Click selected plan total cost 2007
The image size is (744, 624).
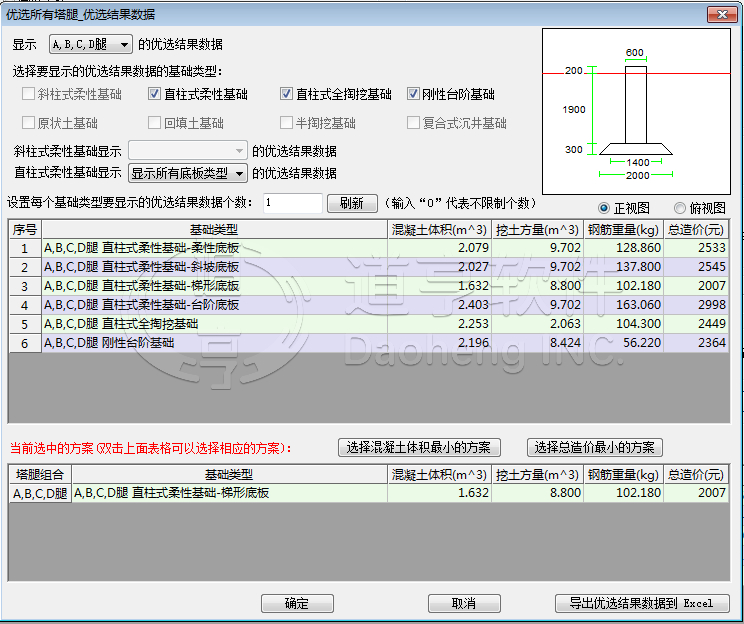pyautogui.click(x=696, y=493)
